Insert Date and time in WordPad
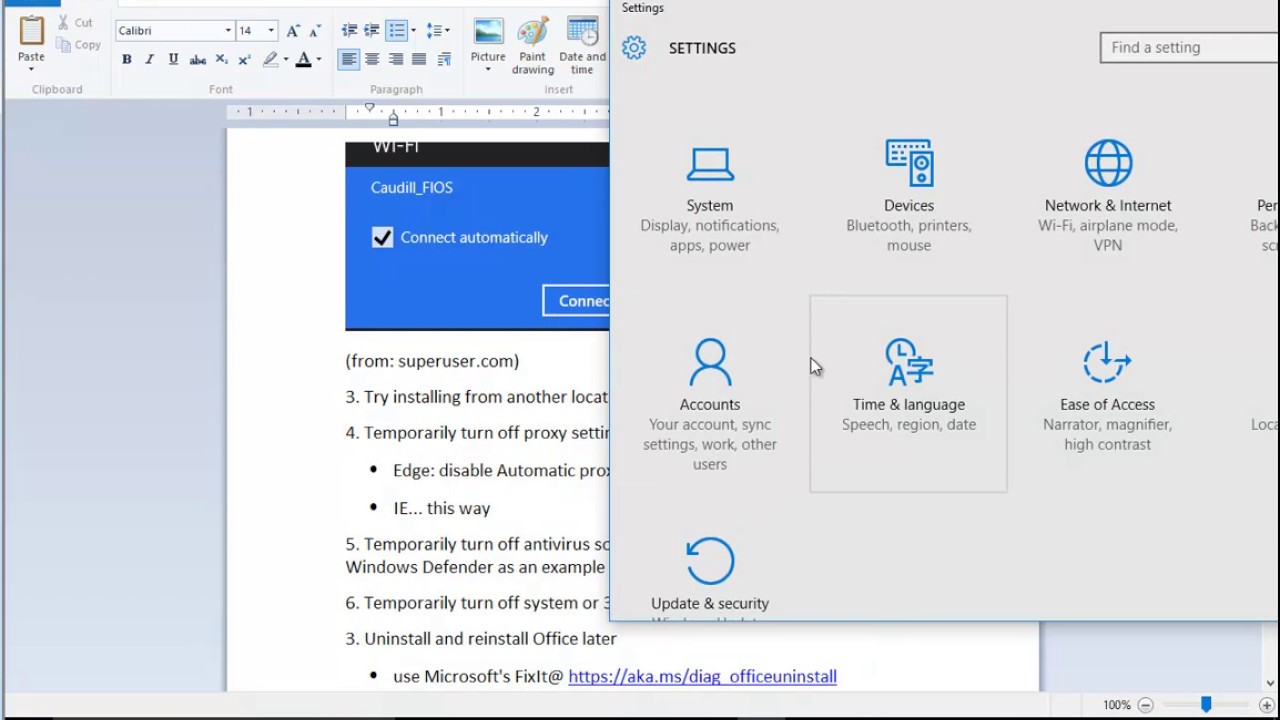1280x720 pixels. 582,45
